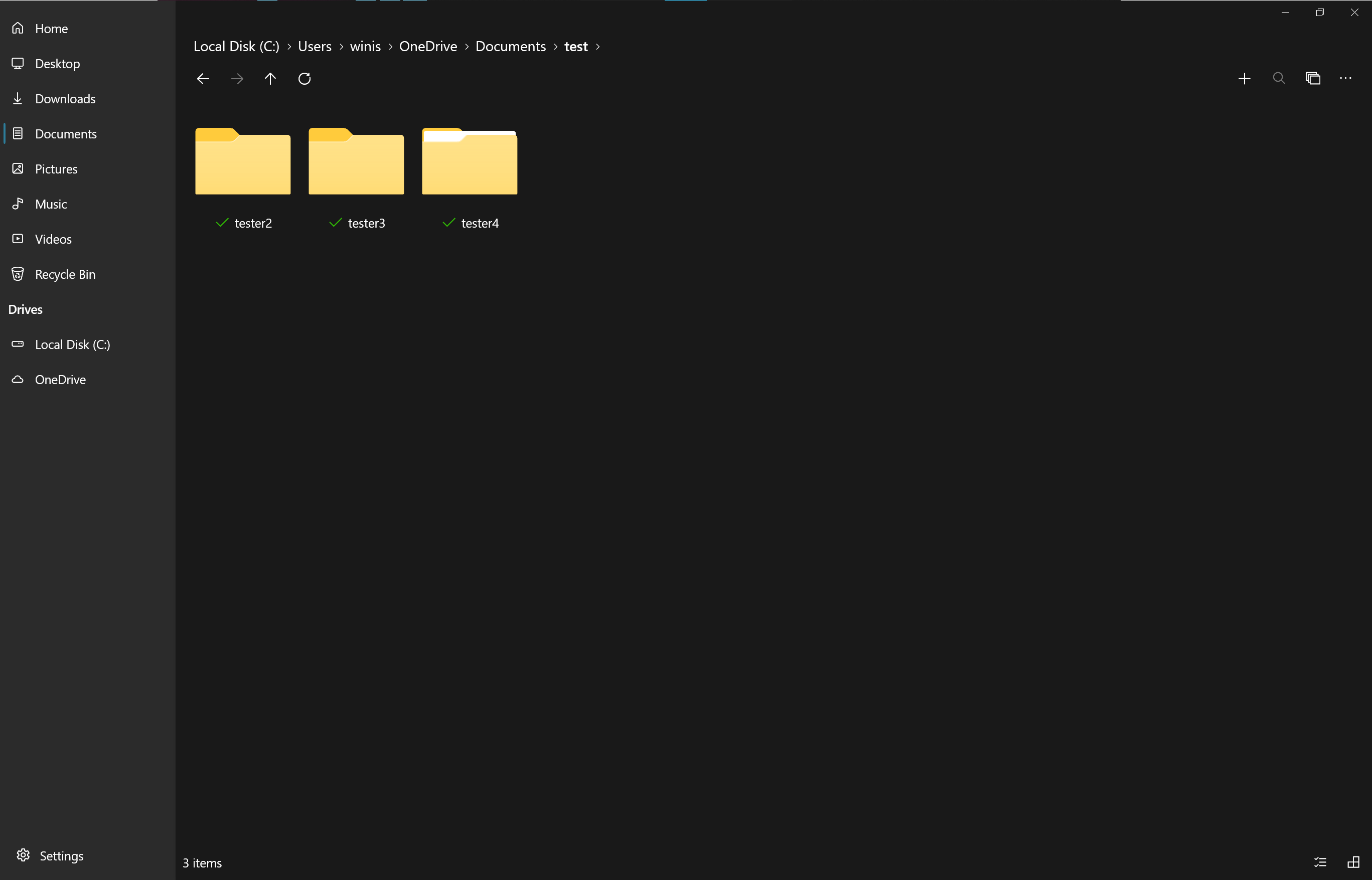Expand chevron after OneDrive breadcrumb
Image resolution: width=1372 pixels, height=880 pixels.
tap(467, 47)
